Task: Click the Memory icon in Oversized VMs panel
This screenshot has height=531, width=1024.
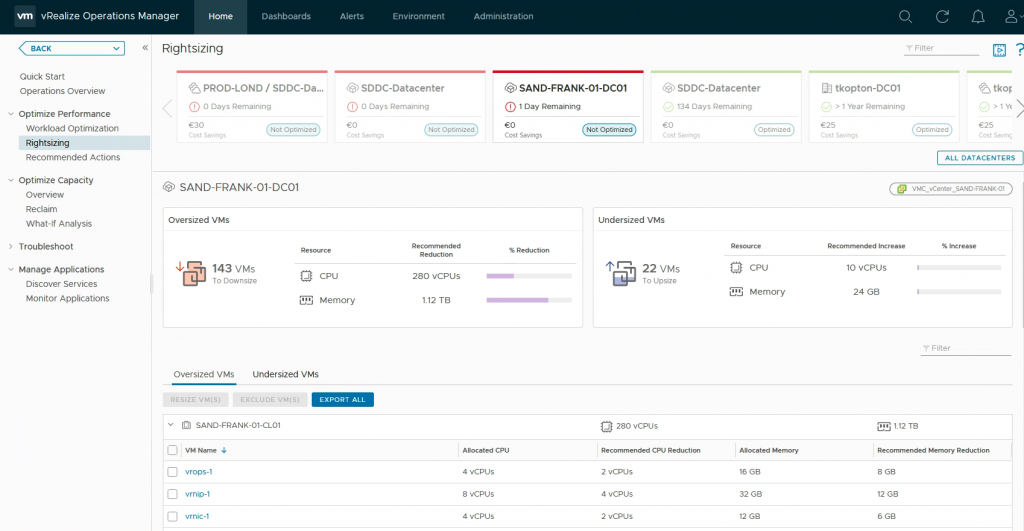Action: (x=306, y=300)
